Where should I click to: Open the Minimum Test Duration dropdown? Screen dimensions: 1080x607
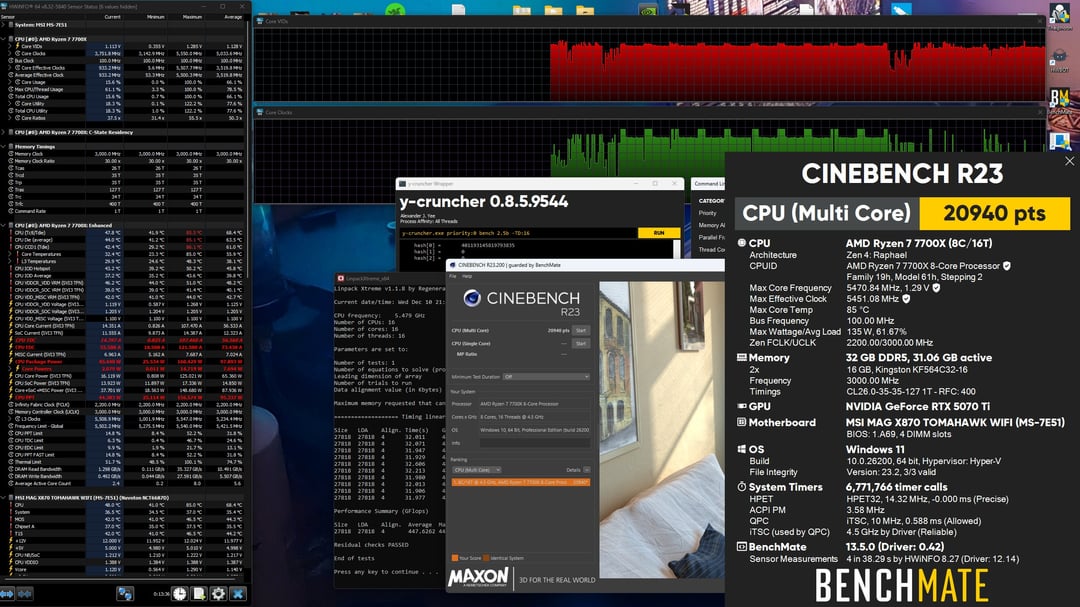pos(546,377)
